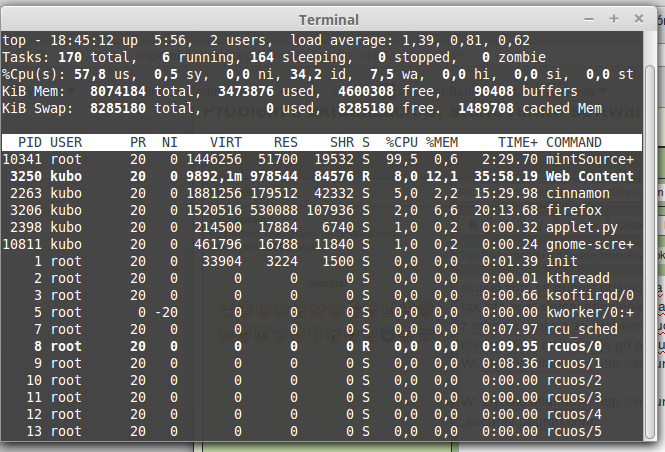Click the COMMAND column header
665x452 pixels.
pyautogui.click(x=574, y=143)
